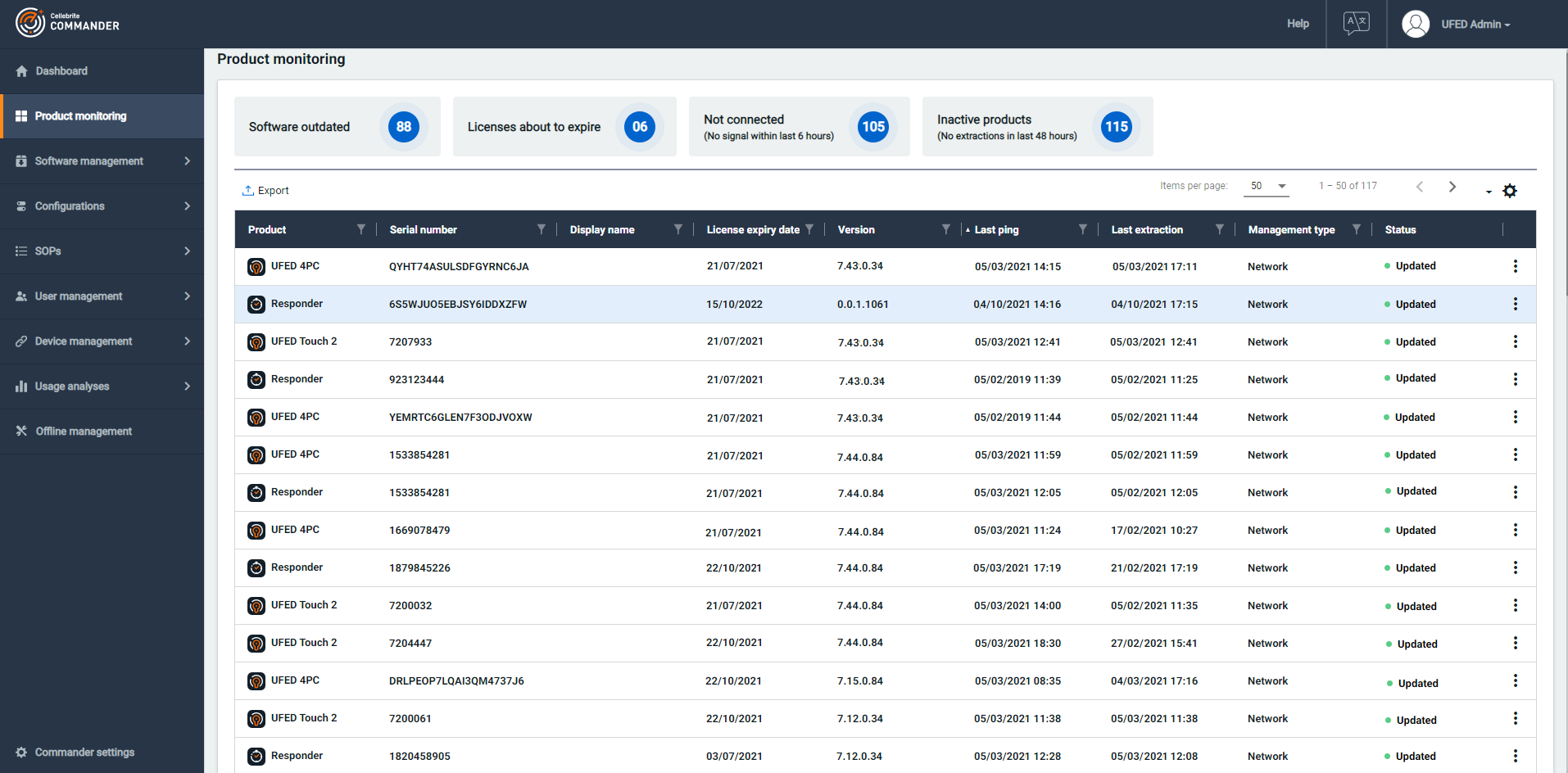The image size is (1568, 773).
Task: Open row actions for serial 923123444
Action: pyautogui.click(x=1516, y=379)
